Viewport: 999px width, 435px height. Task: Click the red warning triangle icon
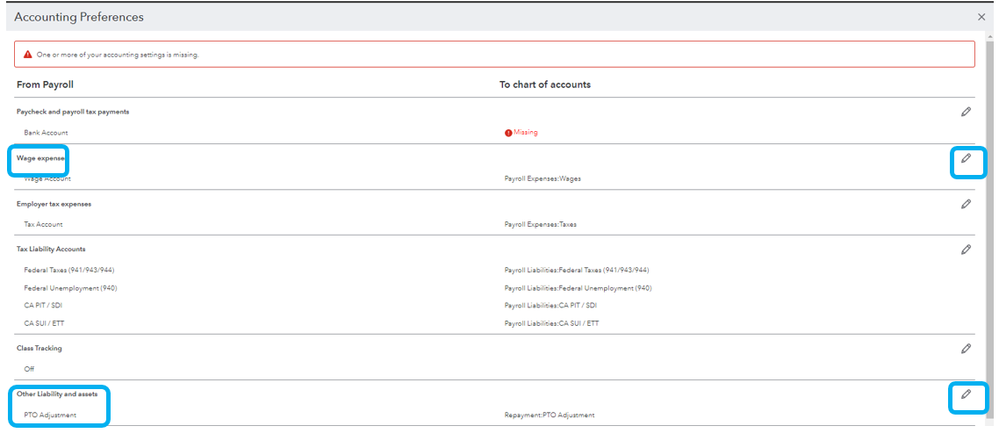27,54
